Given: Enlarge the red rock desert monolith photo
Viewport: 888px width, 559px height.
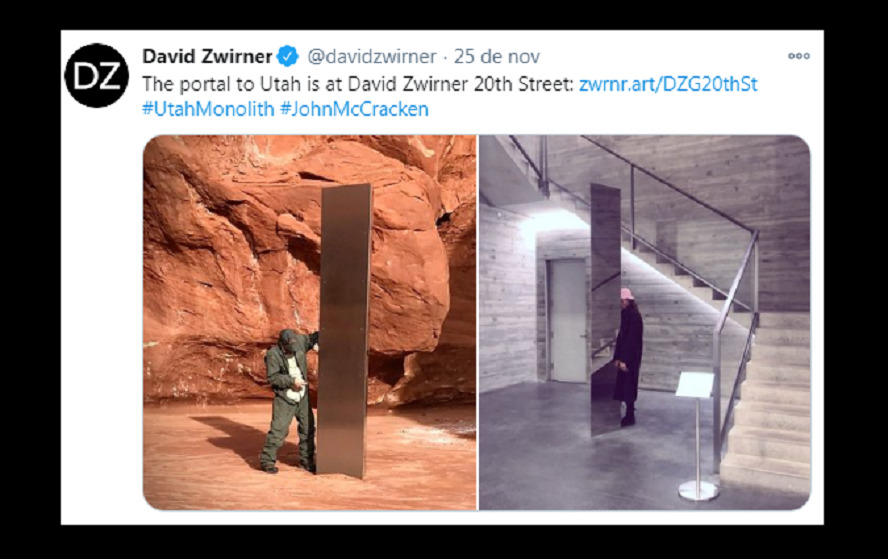Looking at the screenshot, I should (309, 322).
